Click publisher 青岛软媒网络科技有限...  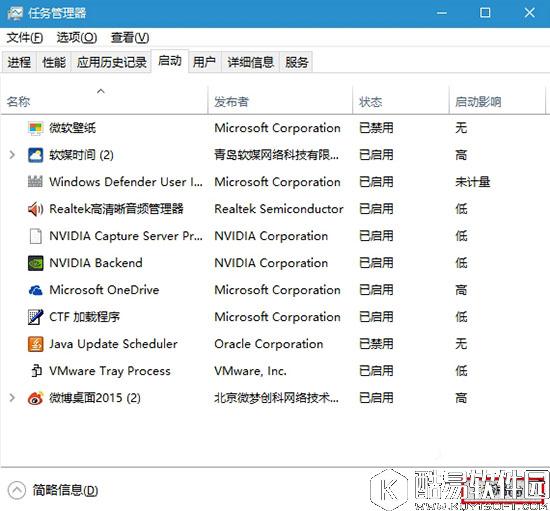276,155
